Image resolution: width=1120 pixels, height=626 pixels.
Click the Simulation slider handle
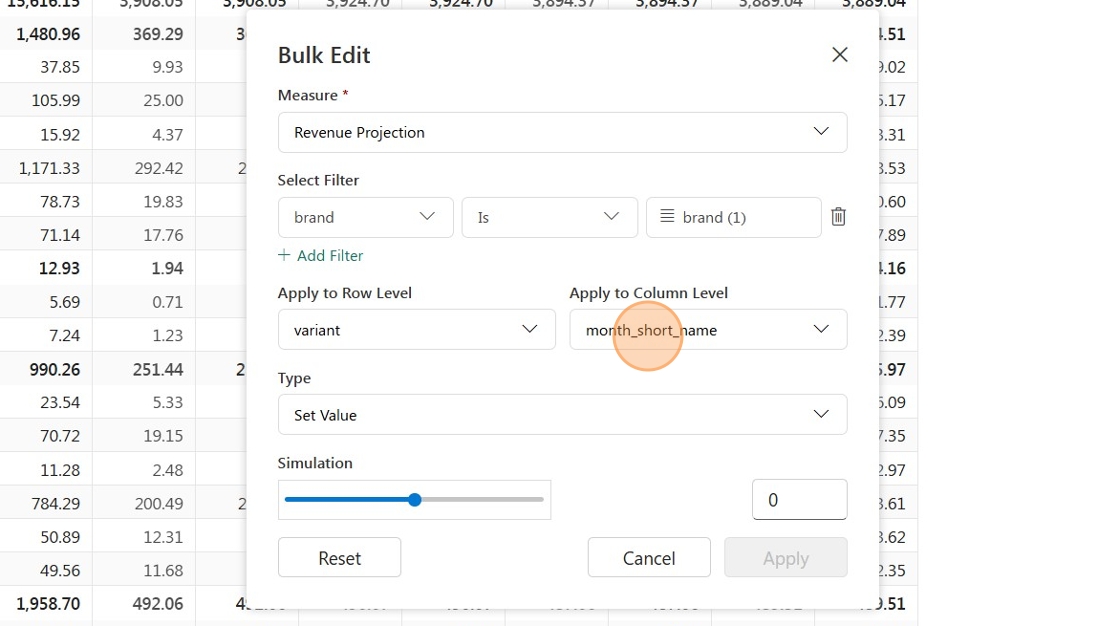[415, 500]
